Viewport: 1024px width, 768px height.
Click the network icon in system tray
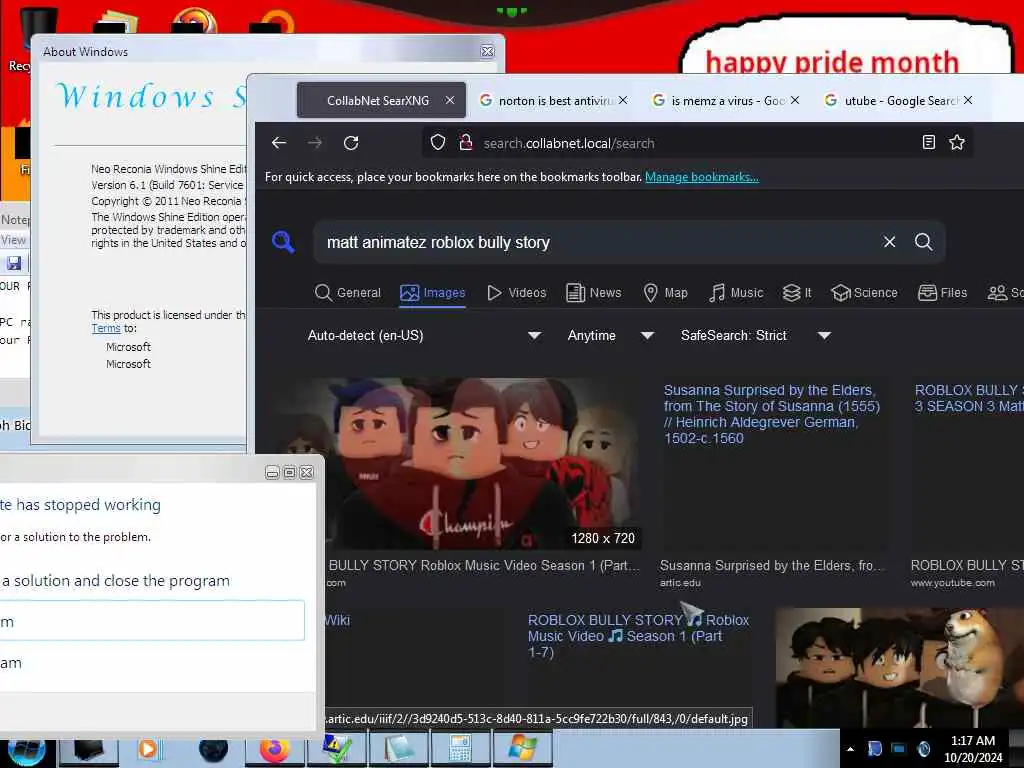(x=899, y=749)
